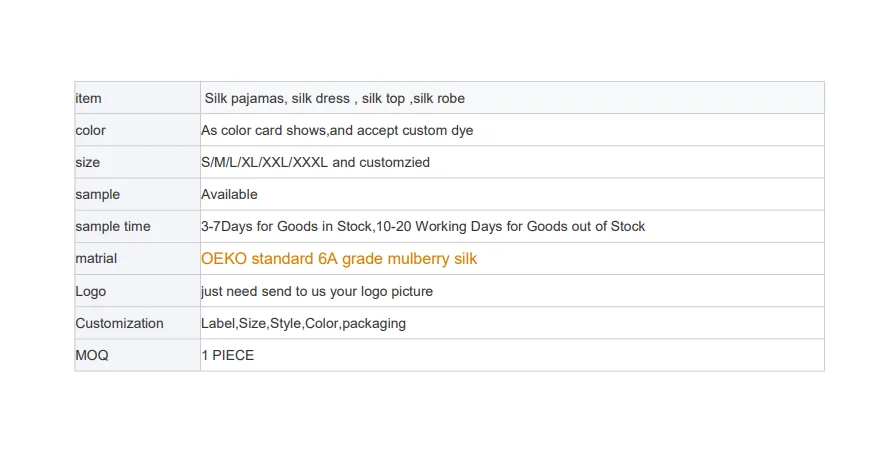
Task: Click 'silk robe' text in item row
Action: (439, 98)
